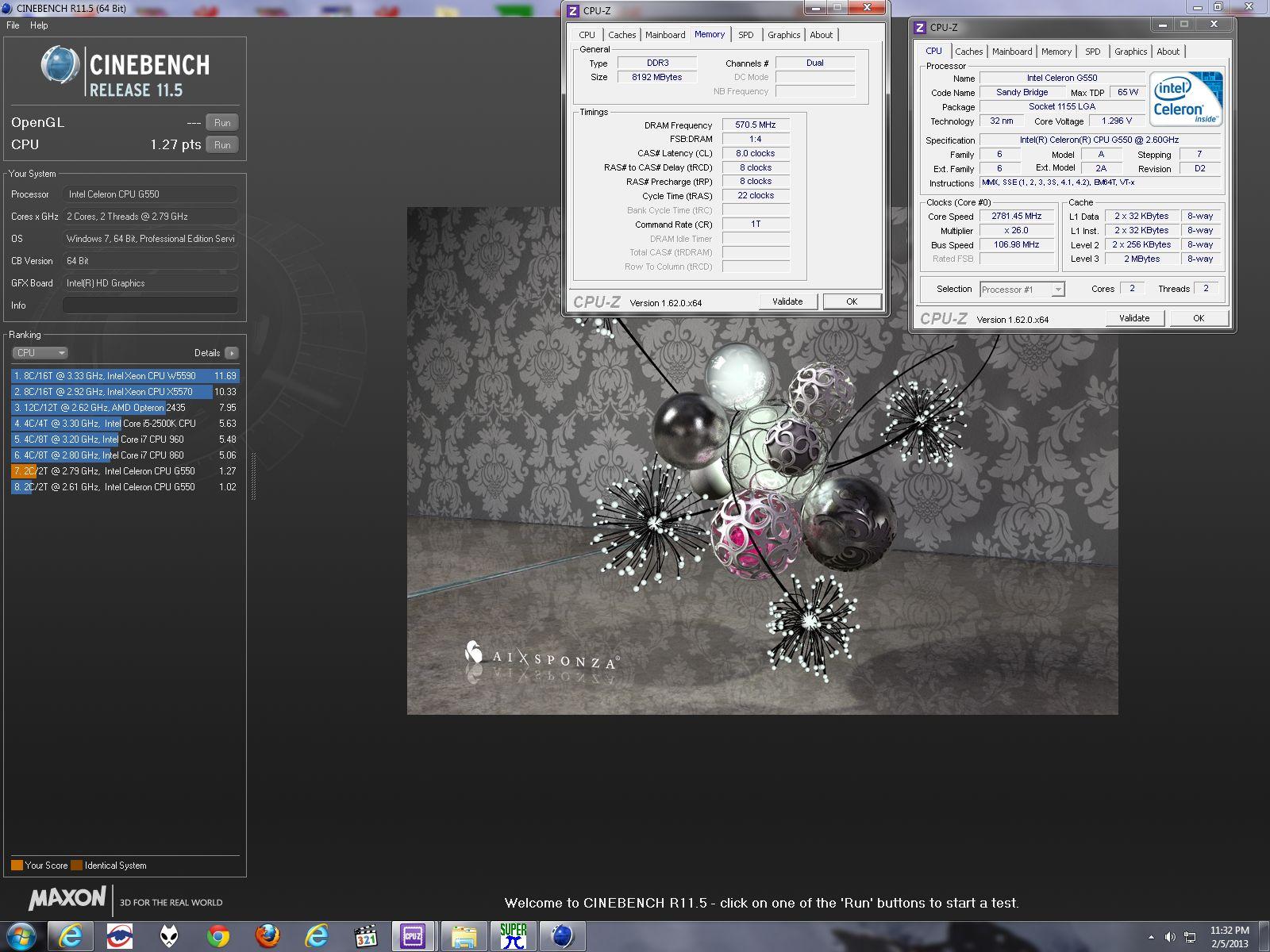Viewport: 1270px width, 952px height.
Task: Select the AMD Opteron 2435 ranking row
Action: click(125, 408)
